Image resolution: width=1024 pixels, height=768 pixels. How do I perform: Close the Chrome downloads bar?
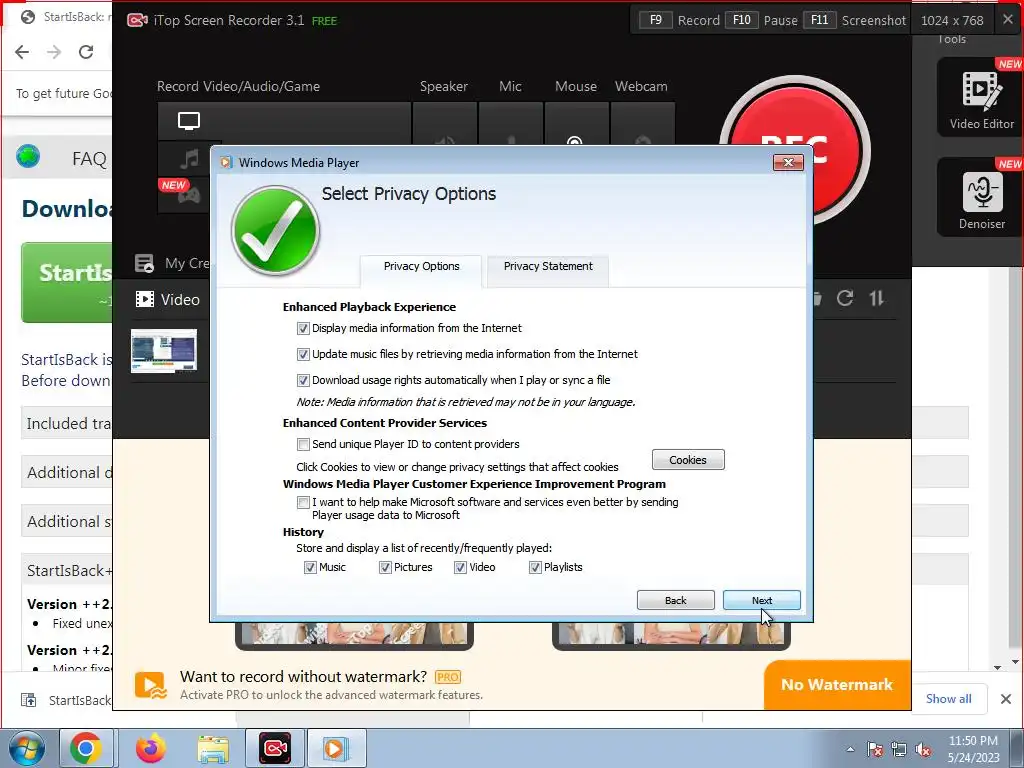click(1006, 699)
